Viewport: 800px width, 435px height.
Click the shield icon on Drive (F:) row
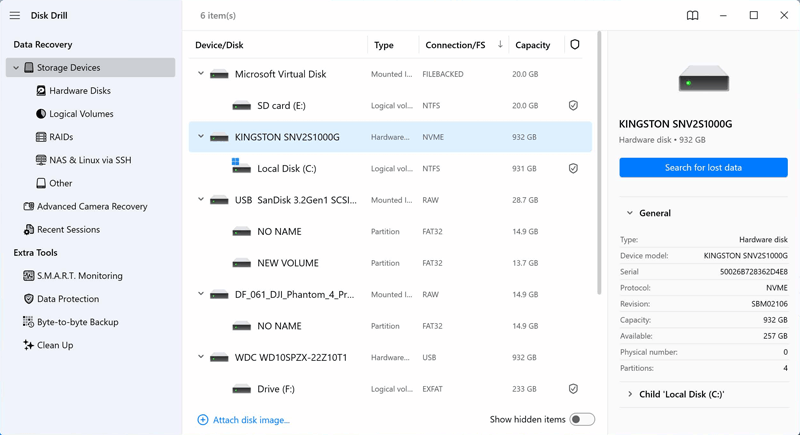tap(573, 389)
